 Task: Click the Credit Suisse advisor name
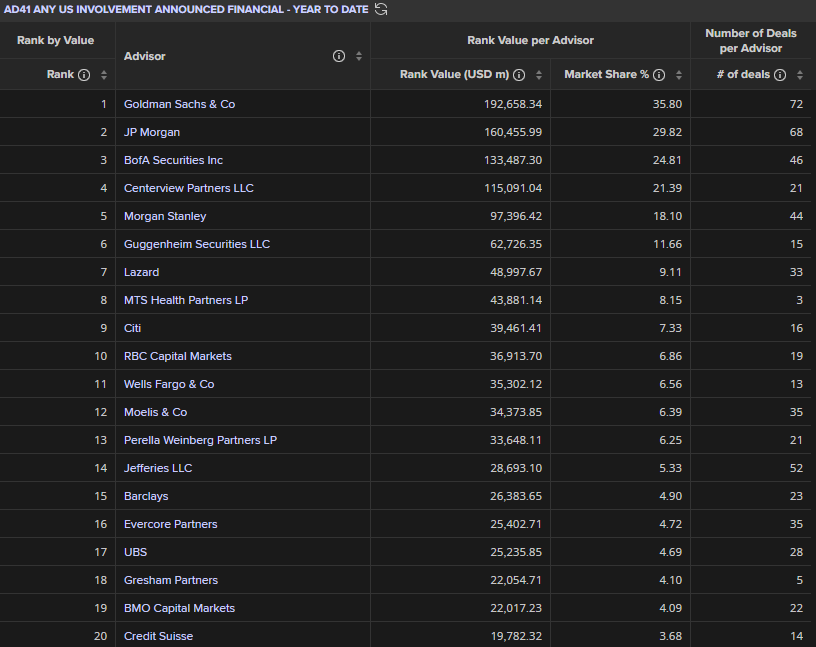click(x=158, y=636)
